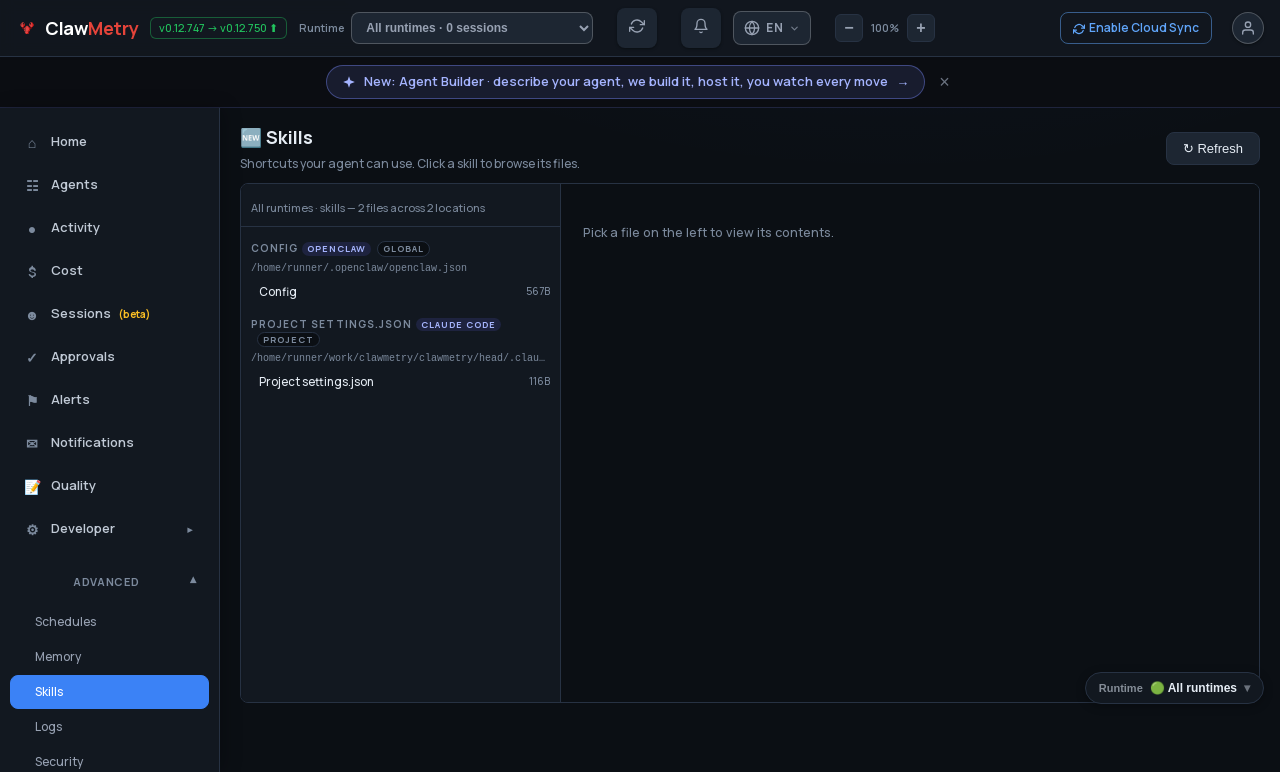Viewport: 1280px width, 772px height.
Task: Open the EN language selector
Action: [772, 28]
